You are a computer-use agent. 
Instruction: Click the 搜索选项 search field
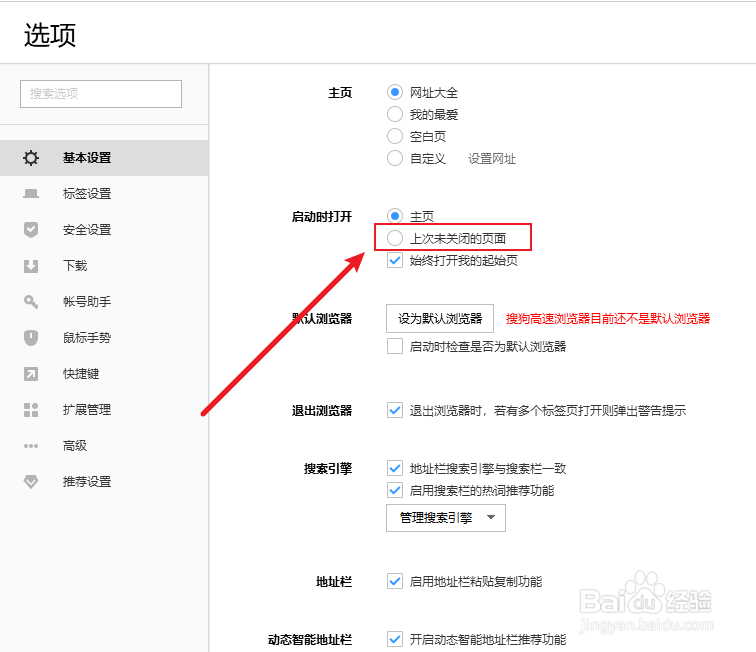point(101,94)
